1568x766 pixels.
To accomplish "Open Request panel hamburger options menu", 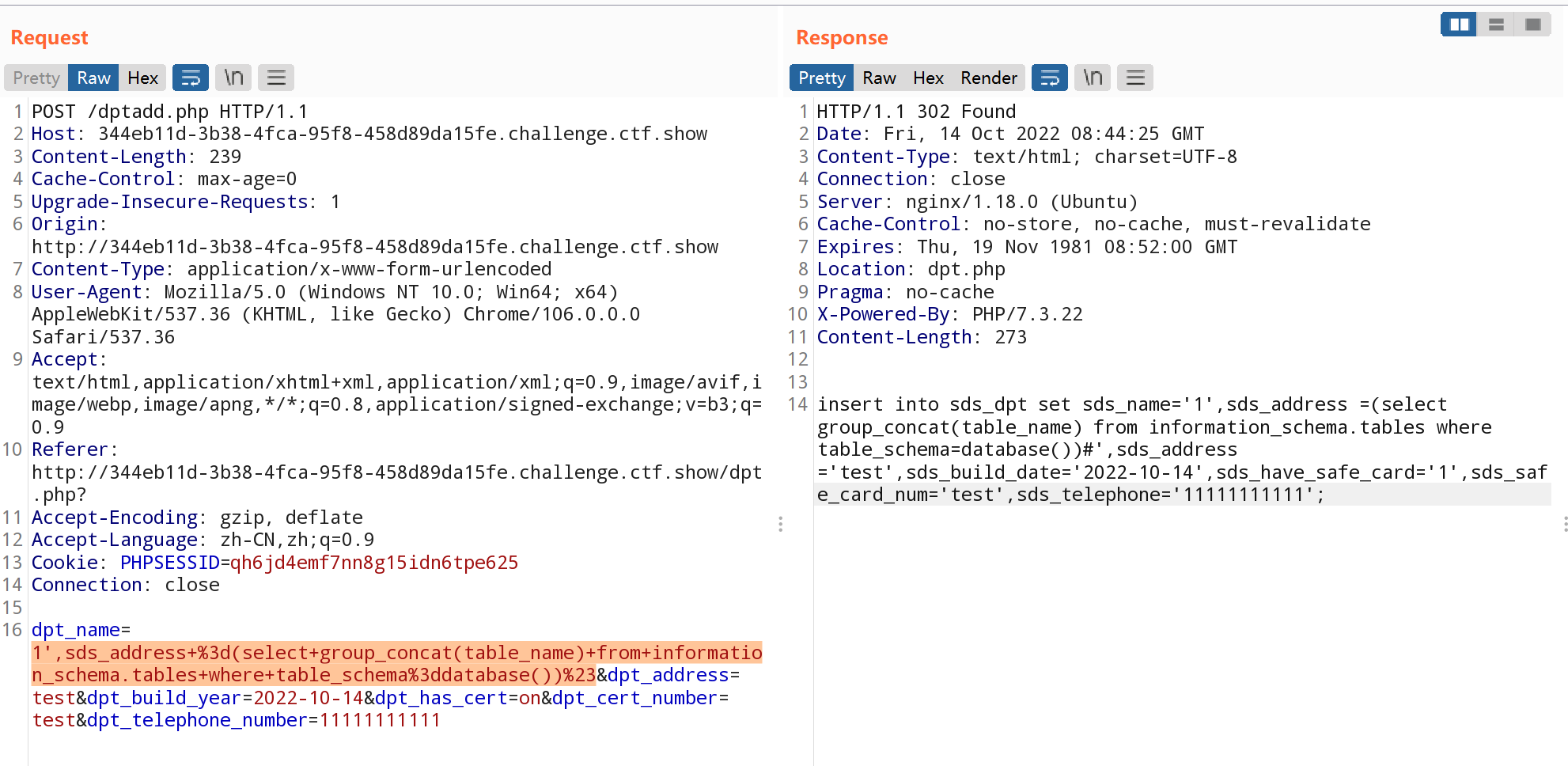I will point(276,78).
